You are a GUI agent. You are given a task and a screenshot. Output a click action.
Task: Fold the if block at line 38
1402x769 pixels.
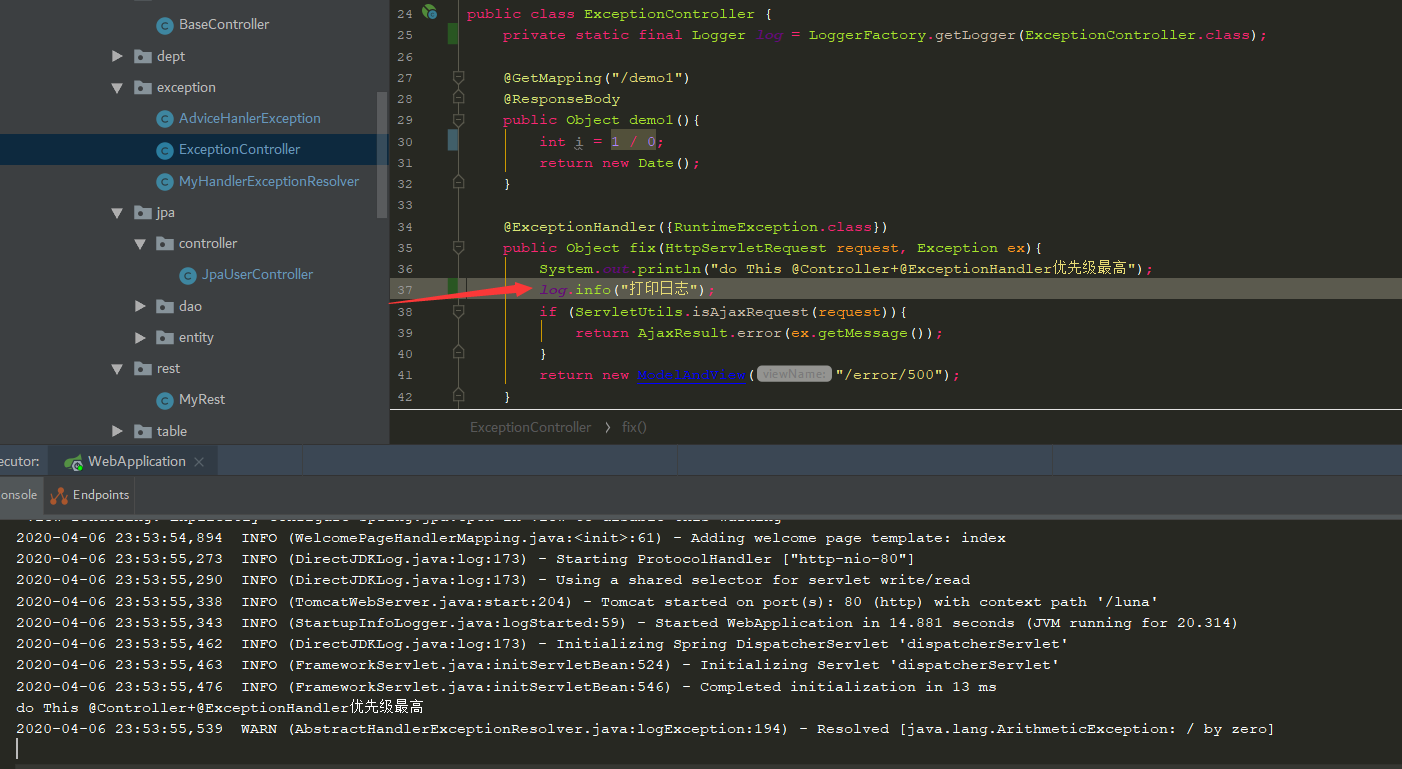(x=458, y=311)
